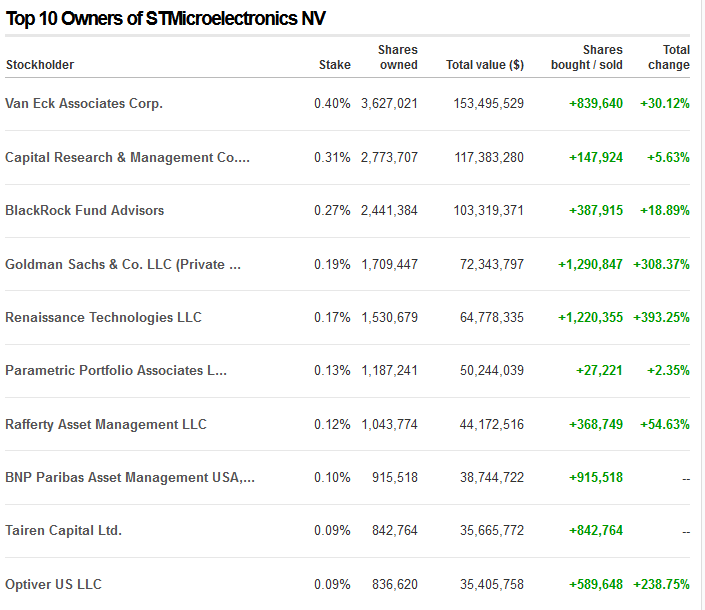705x610 pixels.
Task: Select shares bought value +1,290,847
Action: pos(591,264)
